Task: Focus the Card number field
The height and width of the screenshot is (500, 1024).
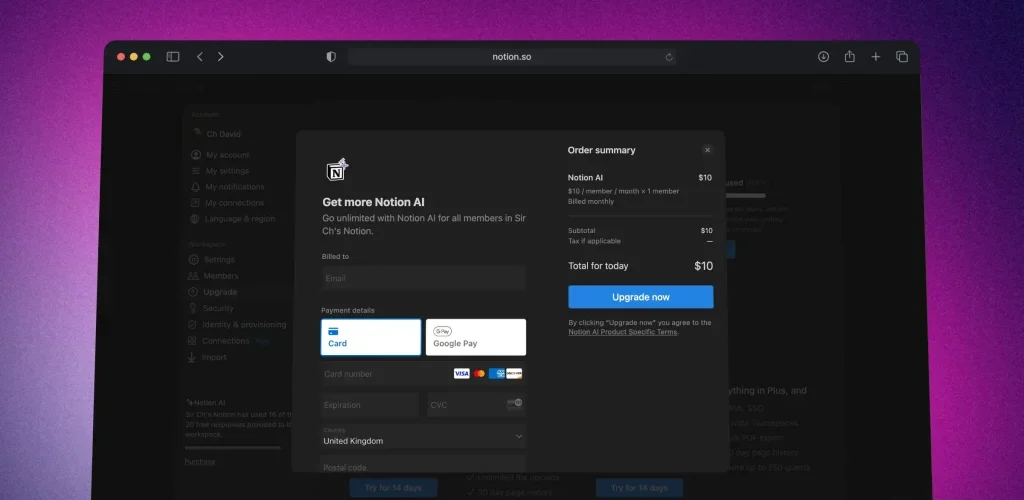Action: click(385, 374)
